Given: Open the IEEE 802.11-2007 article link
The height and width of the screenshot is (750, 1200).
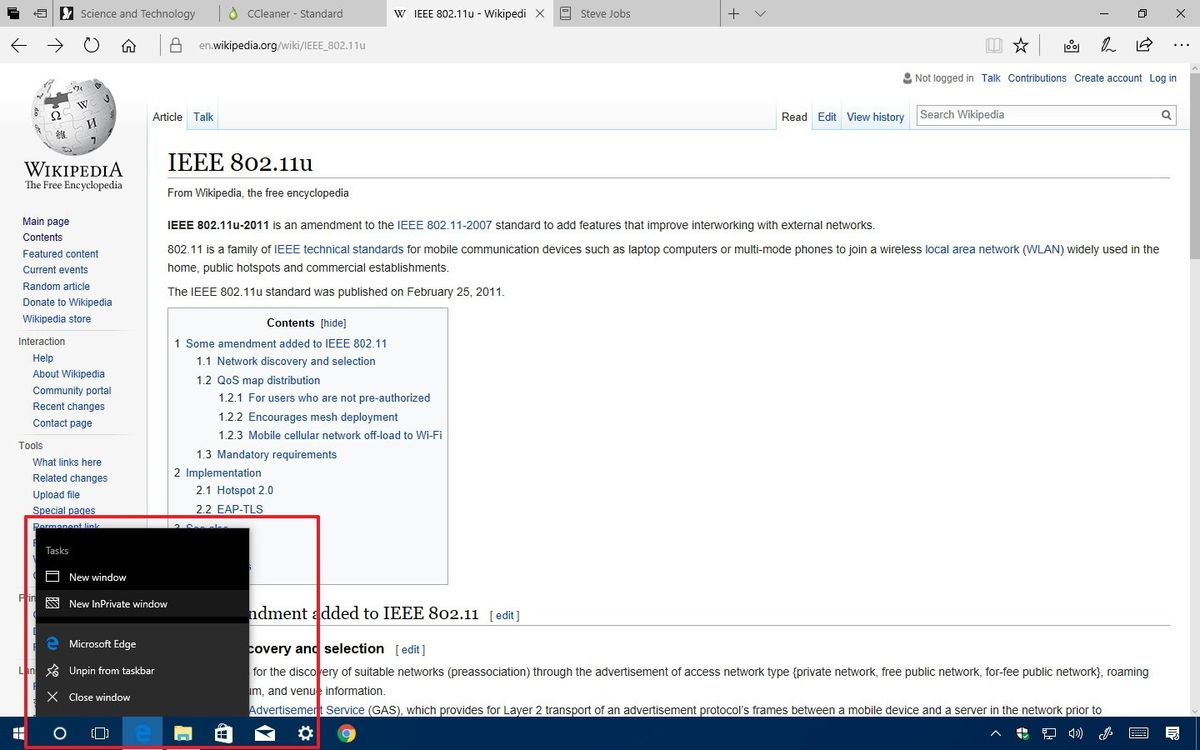Looking at the screenshot, I should coord(444,225).
